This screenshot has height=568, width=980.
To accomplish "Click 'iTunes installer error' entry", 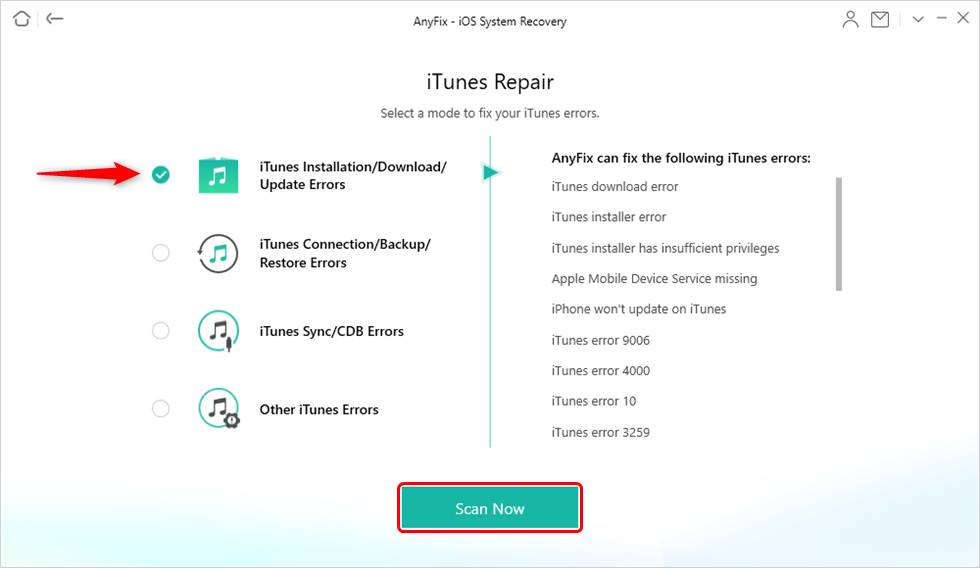I will pyautogui.click(x=609, y=217).
